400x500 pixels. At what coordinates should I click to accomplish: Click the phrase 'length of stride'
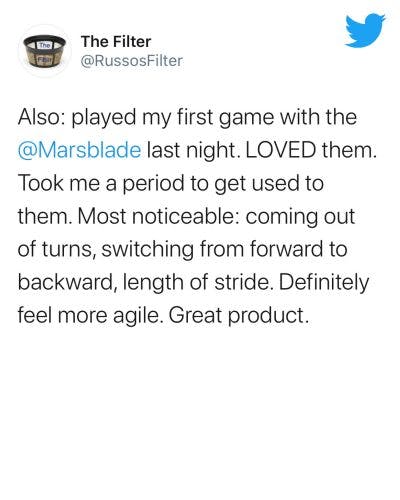pos(196,282)
